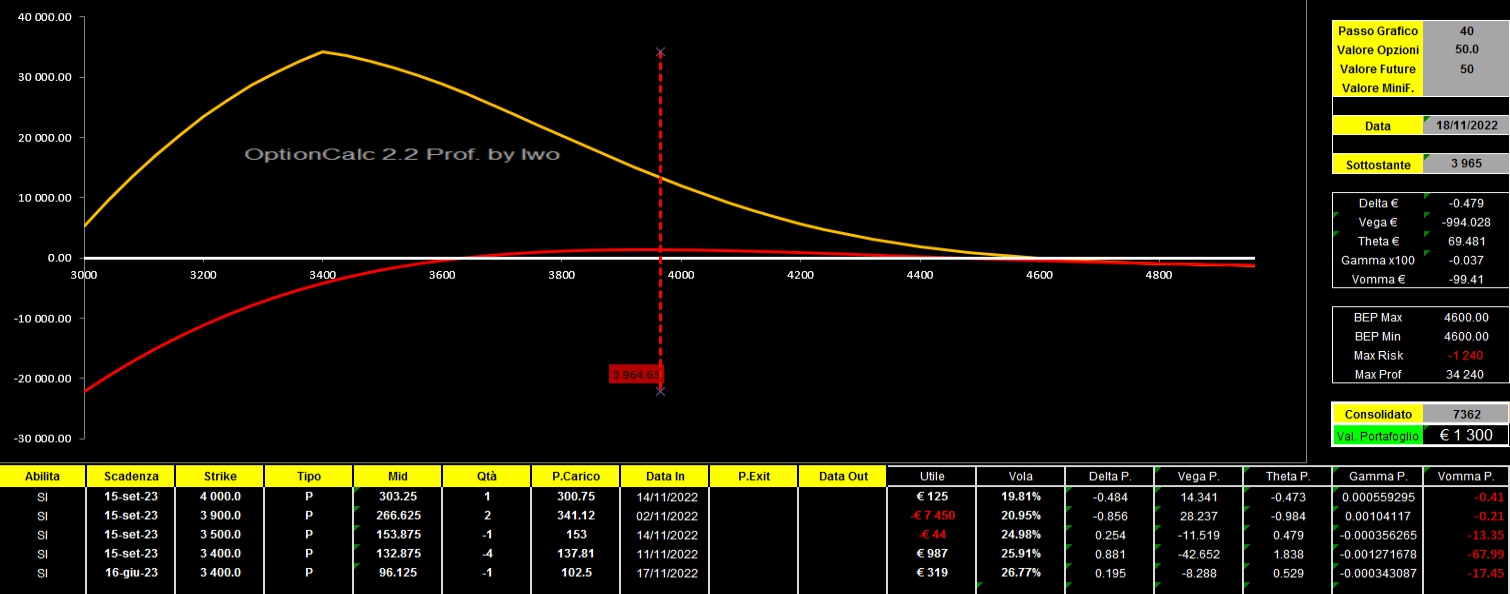Select the strike cell 3 900.0

[220, 515]
